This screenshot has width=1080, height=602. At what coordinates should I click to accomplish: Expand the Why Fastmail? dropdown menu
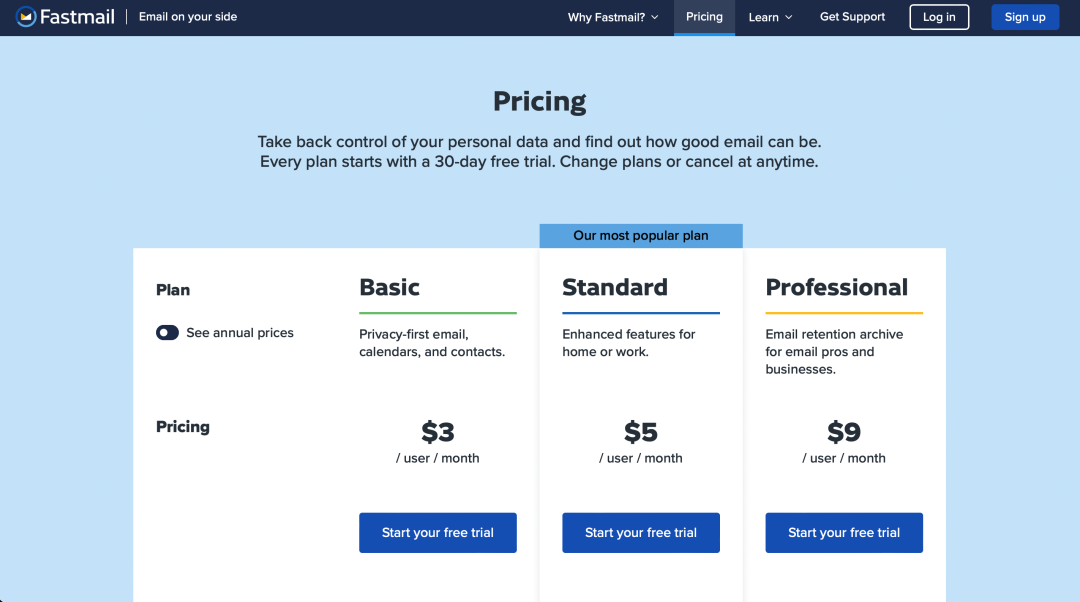pyautogui.click(x=612, y=17)
